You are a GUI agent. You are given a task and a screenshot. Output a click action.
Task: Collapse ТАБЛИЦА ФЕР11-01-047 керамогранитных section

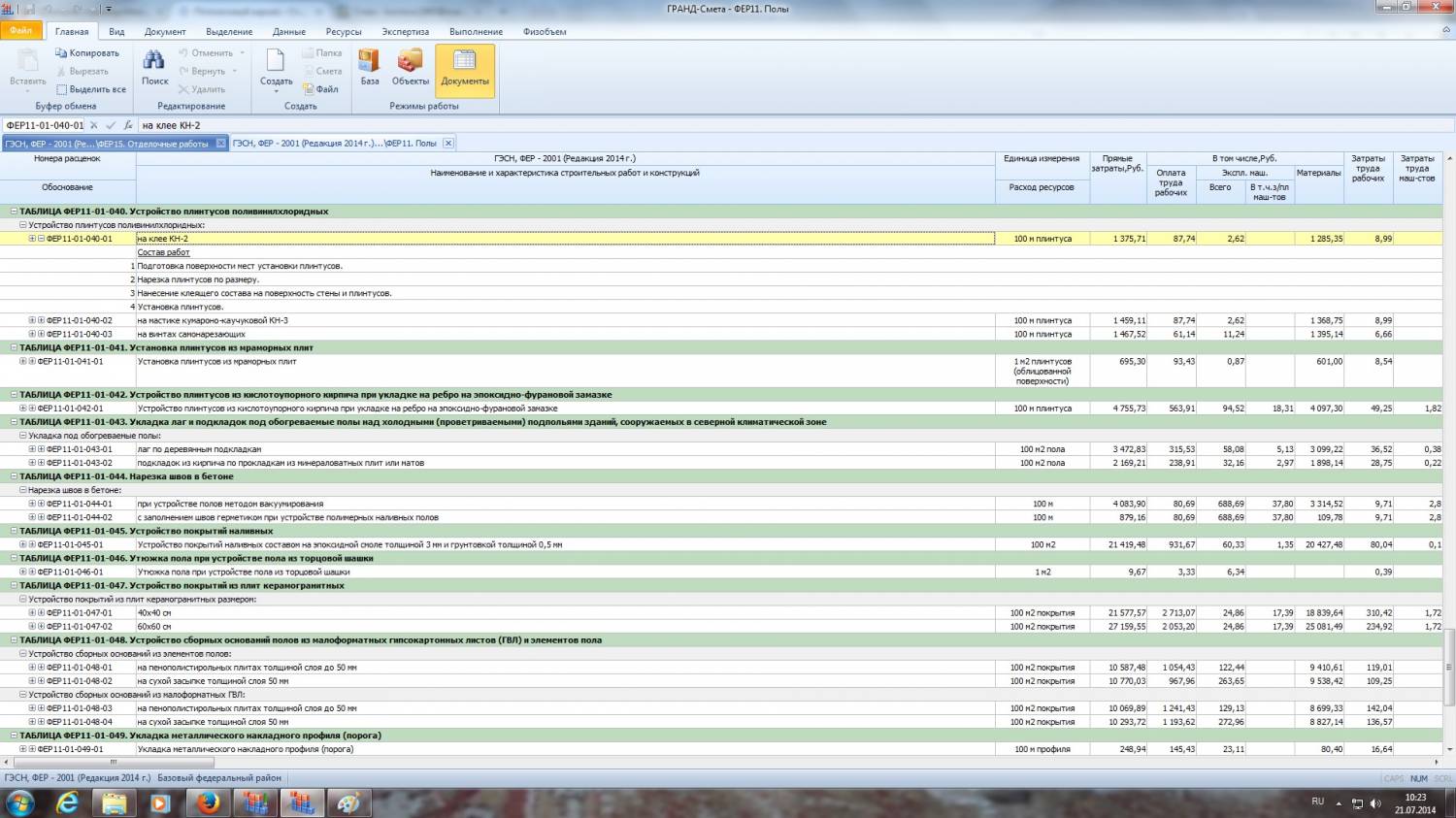14,586
